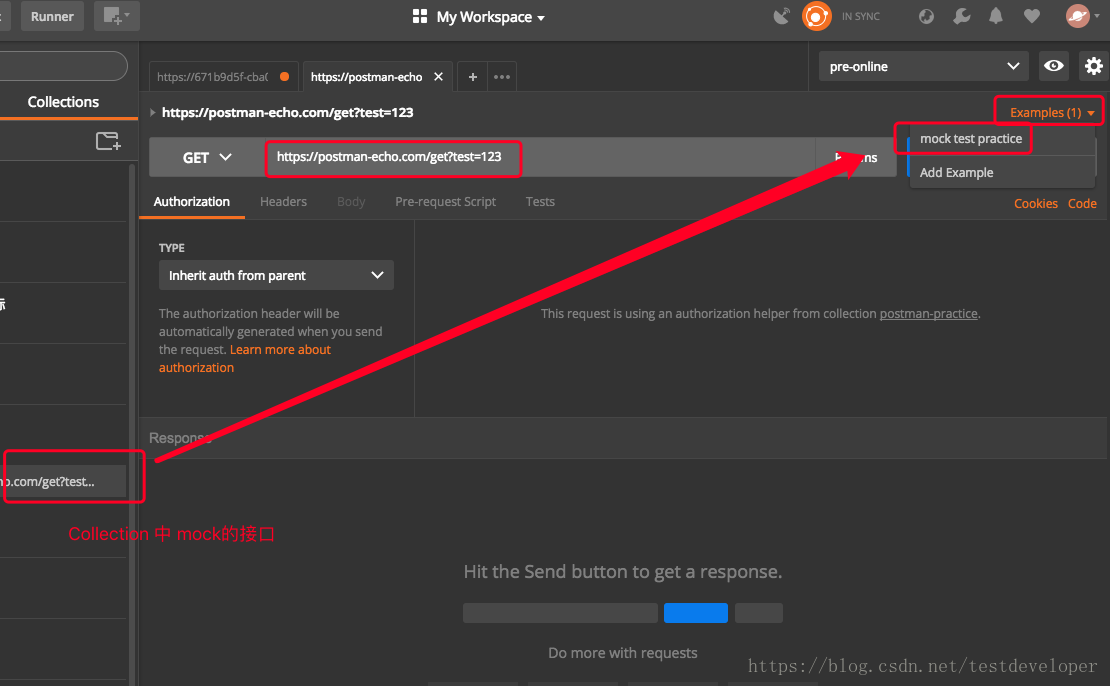The image size is (1110, 686).
Task: Switch to the Body tab
Action: (351, 202)
